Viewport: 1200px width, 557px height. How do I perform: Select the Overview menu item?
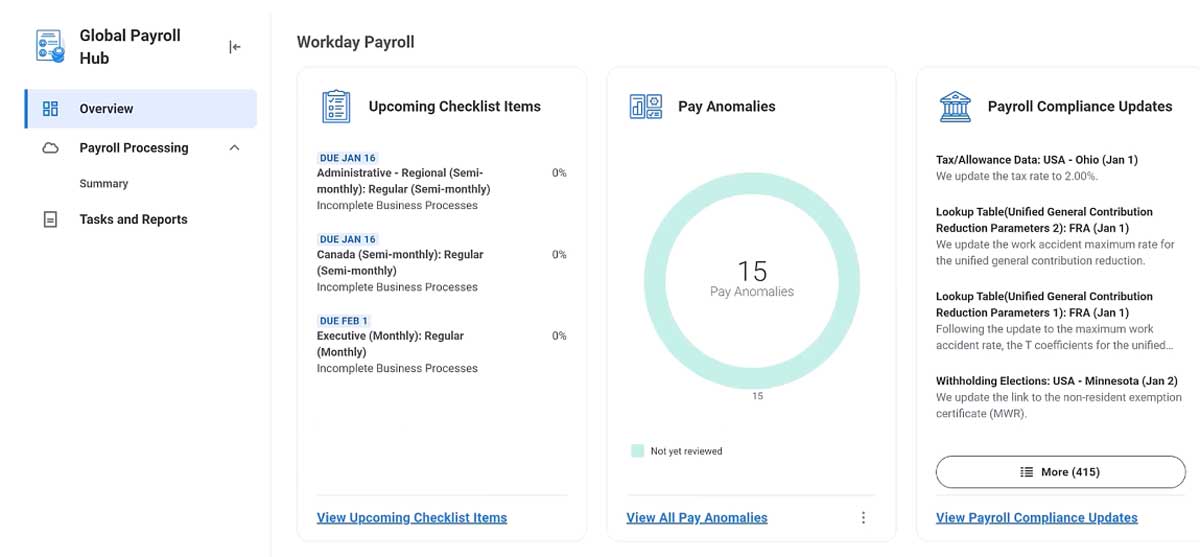(141, 109)
